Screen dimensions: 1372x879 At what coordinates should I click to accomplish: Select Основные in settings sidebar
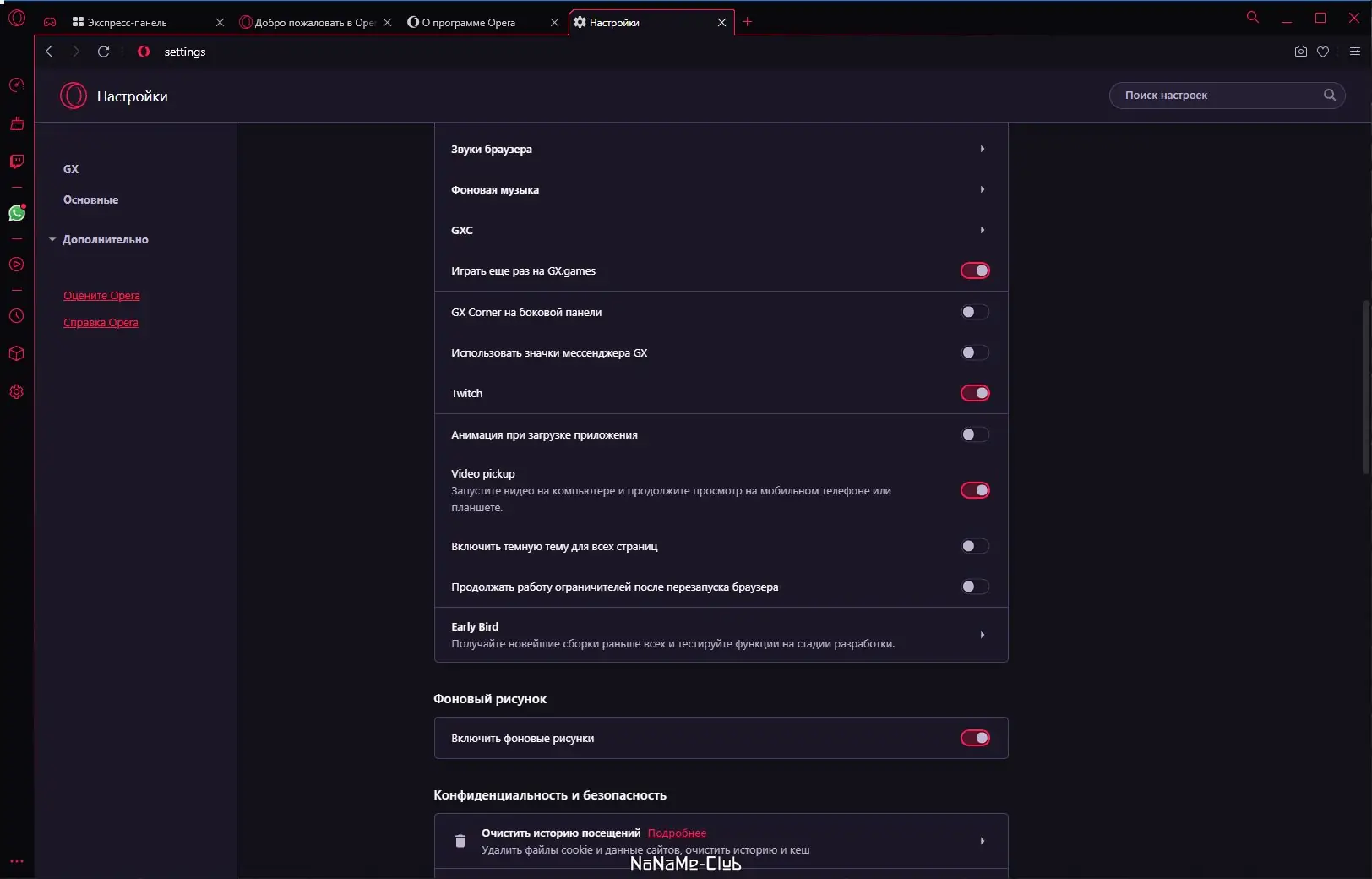point(91,199)
